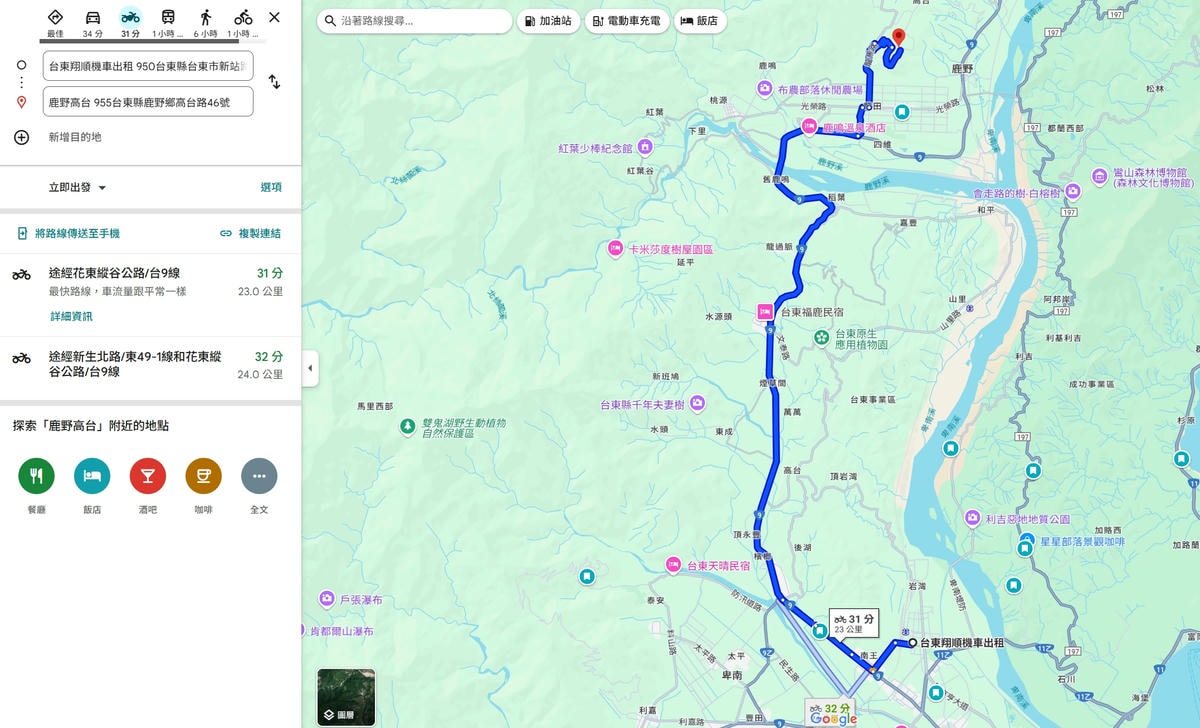Click the 紅葉少棒紀念館 museum pin
Image resolution: width=1200 pixels, height=728 pixels.
point(645,147)
